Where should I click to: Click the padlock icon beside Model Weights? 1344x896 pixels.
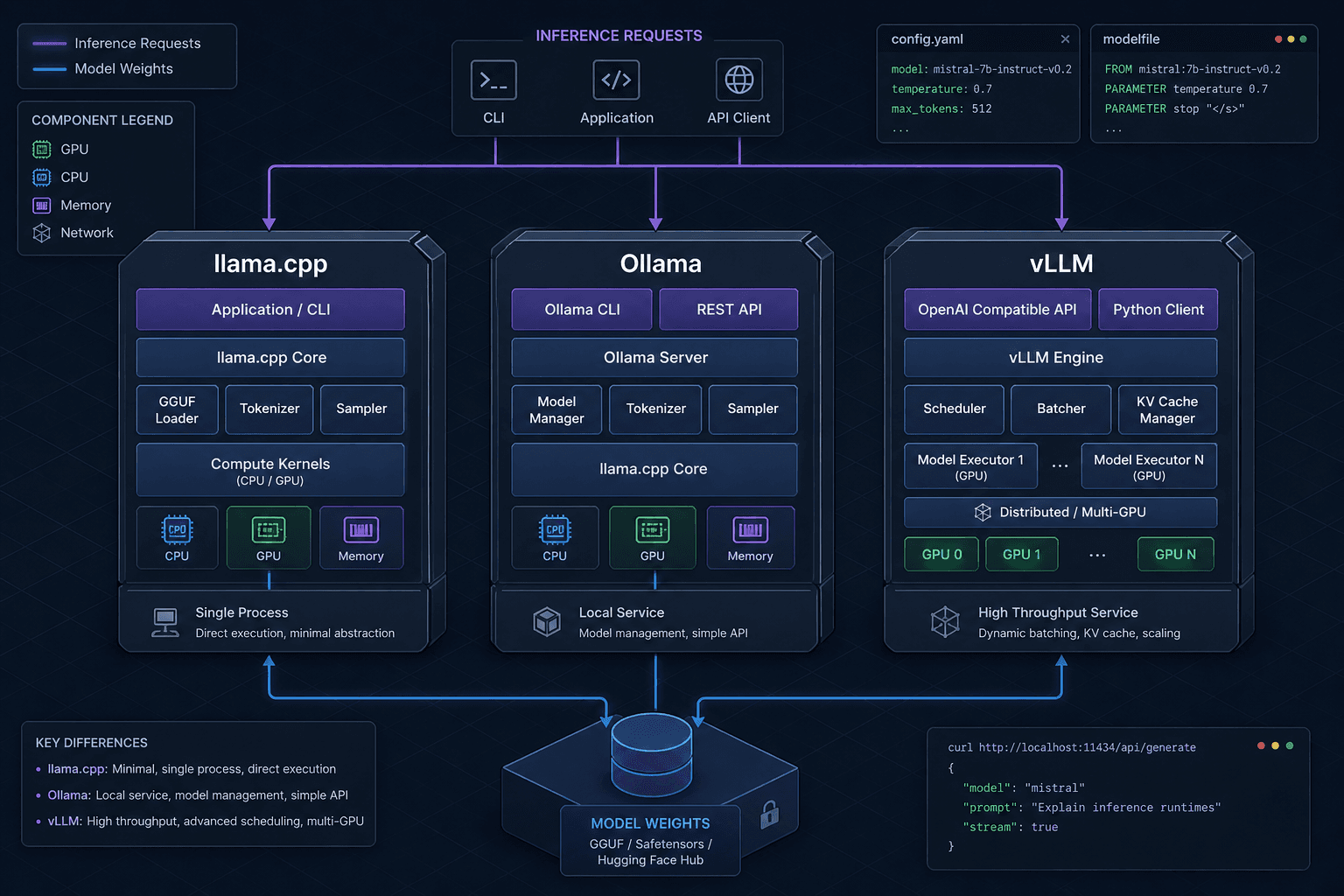tap(769, 815)
